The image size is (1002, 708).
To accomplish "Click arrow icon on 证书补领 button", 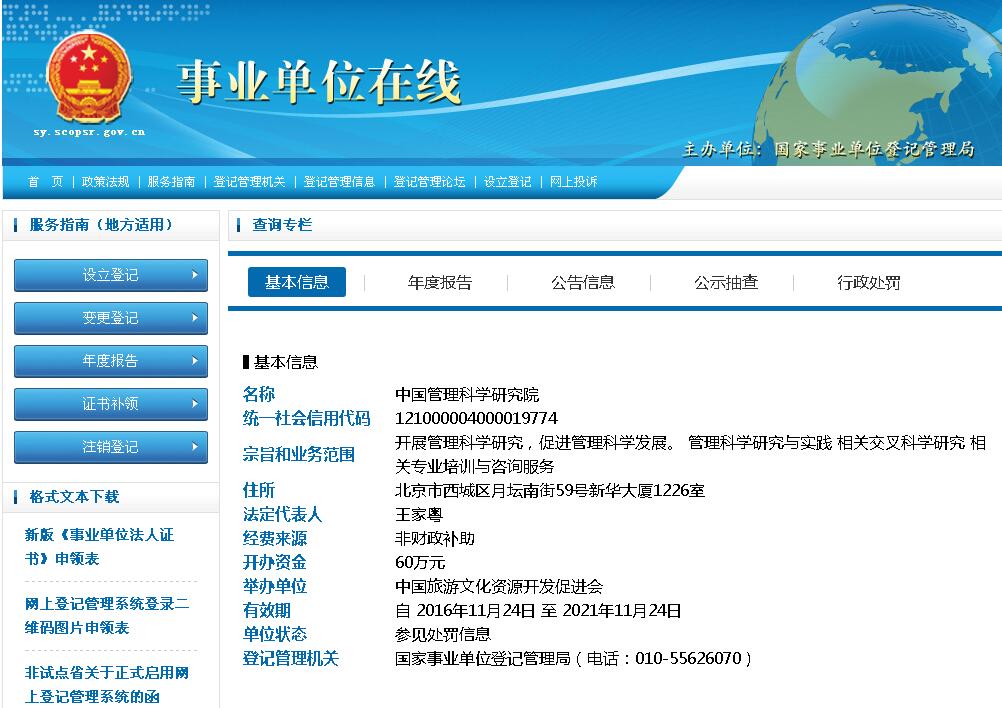I will (195, 403).
